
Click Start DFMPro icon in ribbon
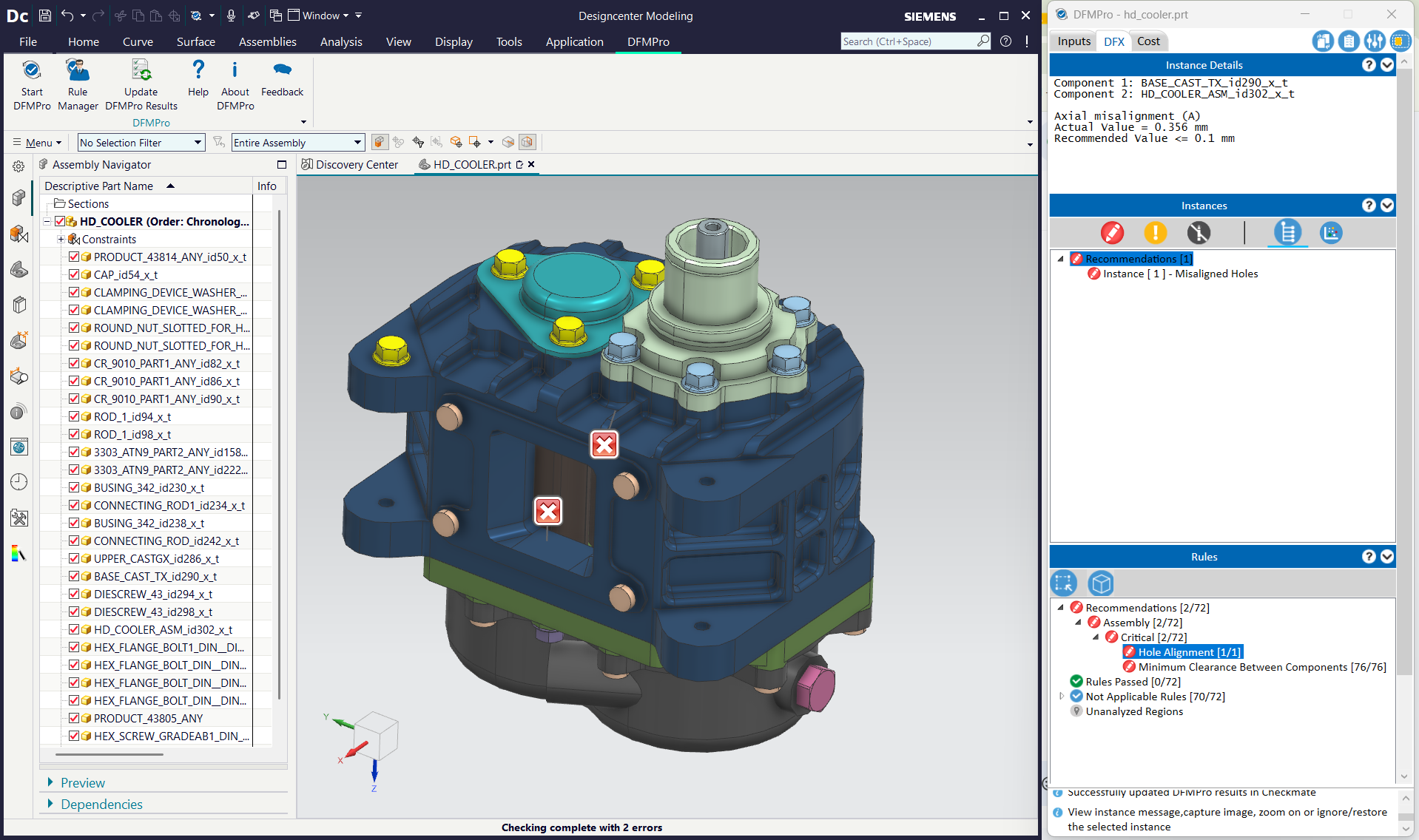point(32,70)
